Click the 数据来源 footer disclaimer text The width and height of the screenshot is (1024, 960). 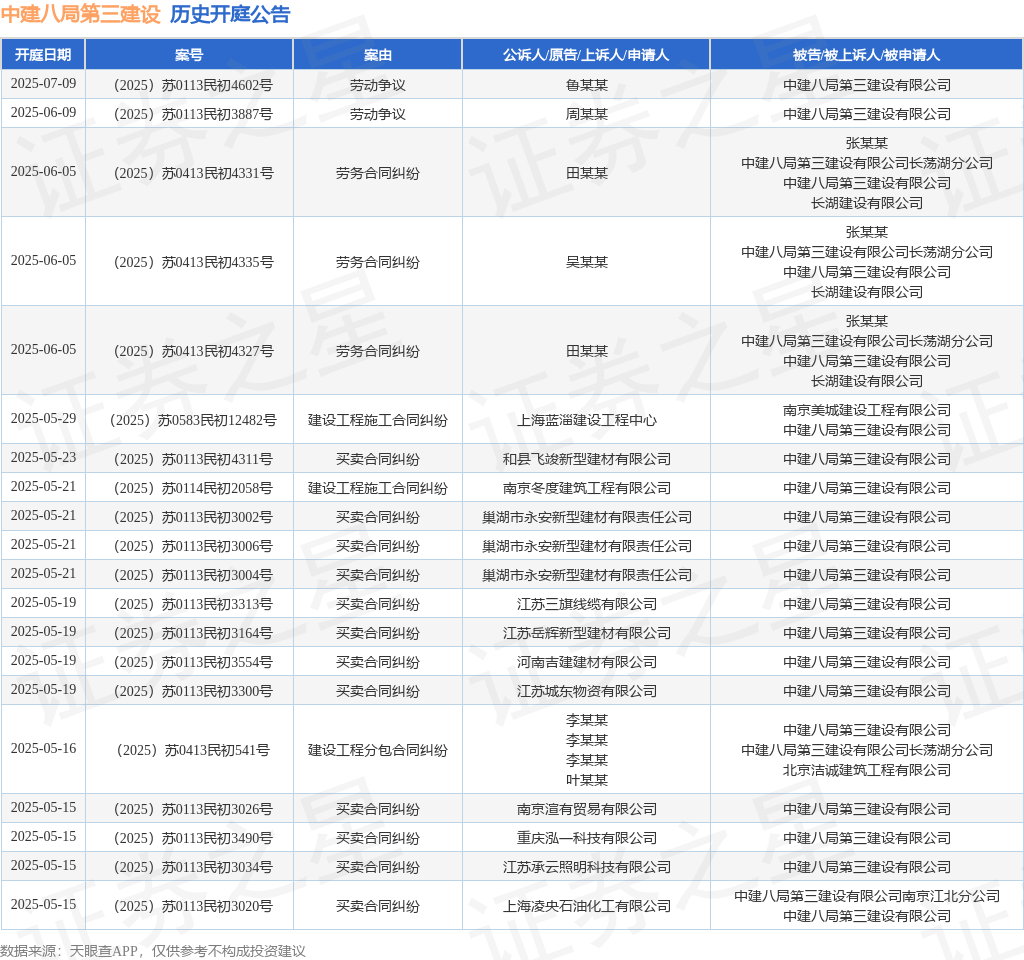[153, 951]
